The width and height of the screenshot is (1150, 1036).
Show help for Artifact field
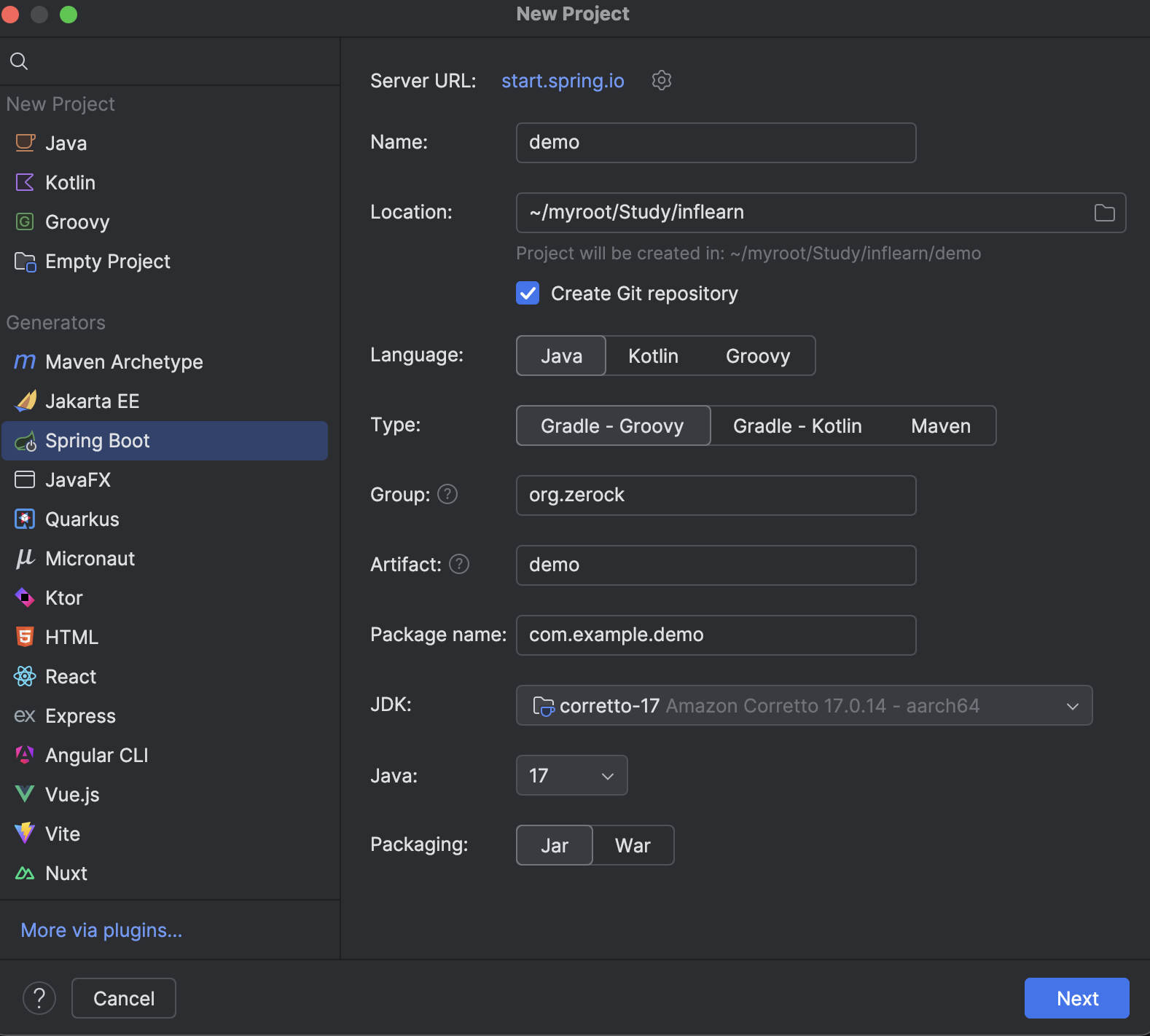459,564
